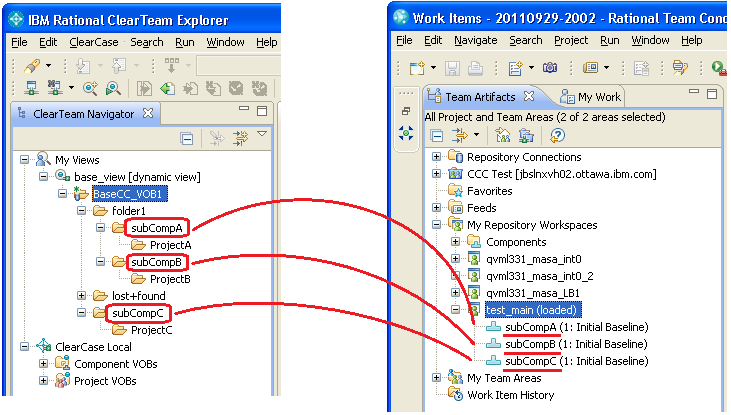The height and width of the screenshot is (415, 731).
Task: Click the New Work Item icon
Action: tap(516, 68)
